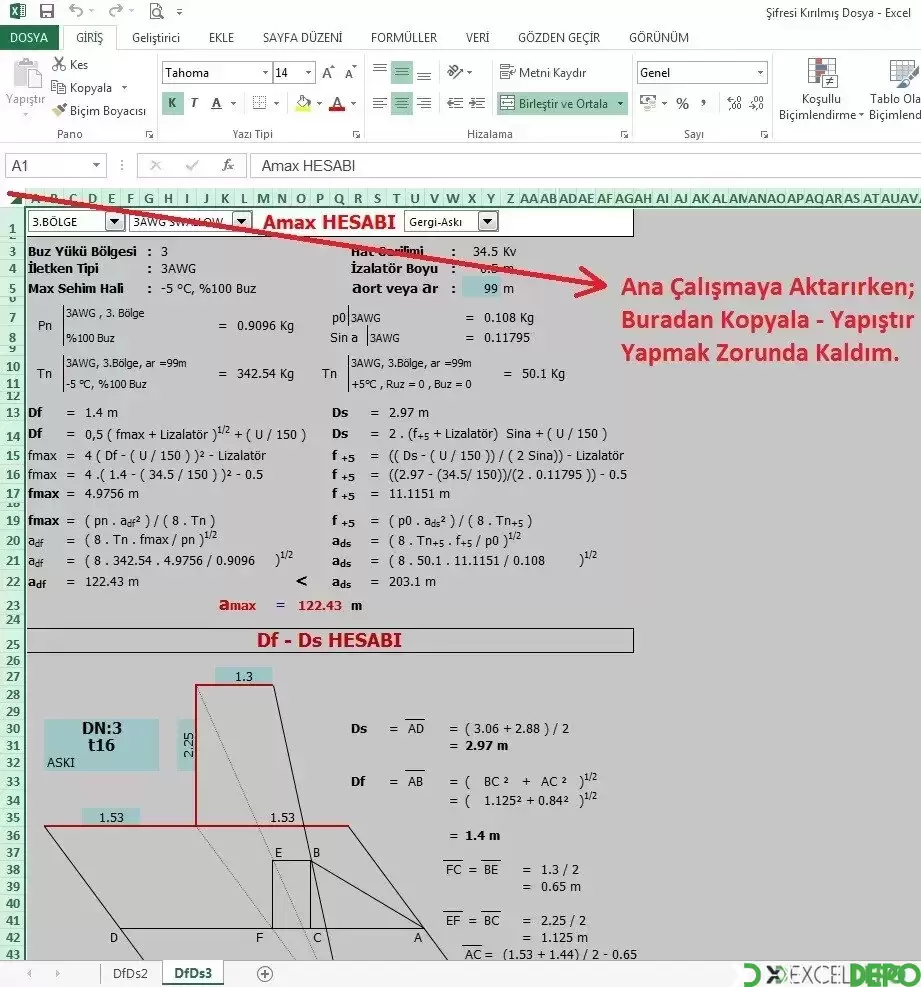Apply the cell borders icon
Viewport: 921px width, 987px height.
[259, 103]
